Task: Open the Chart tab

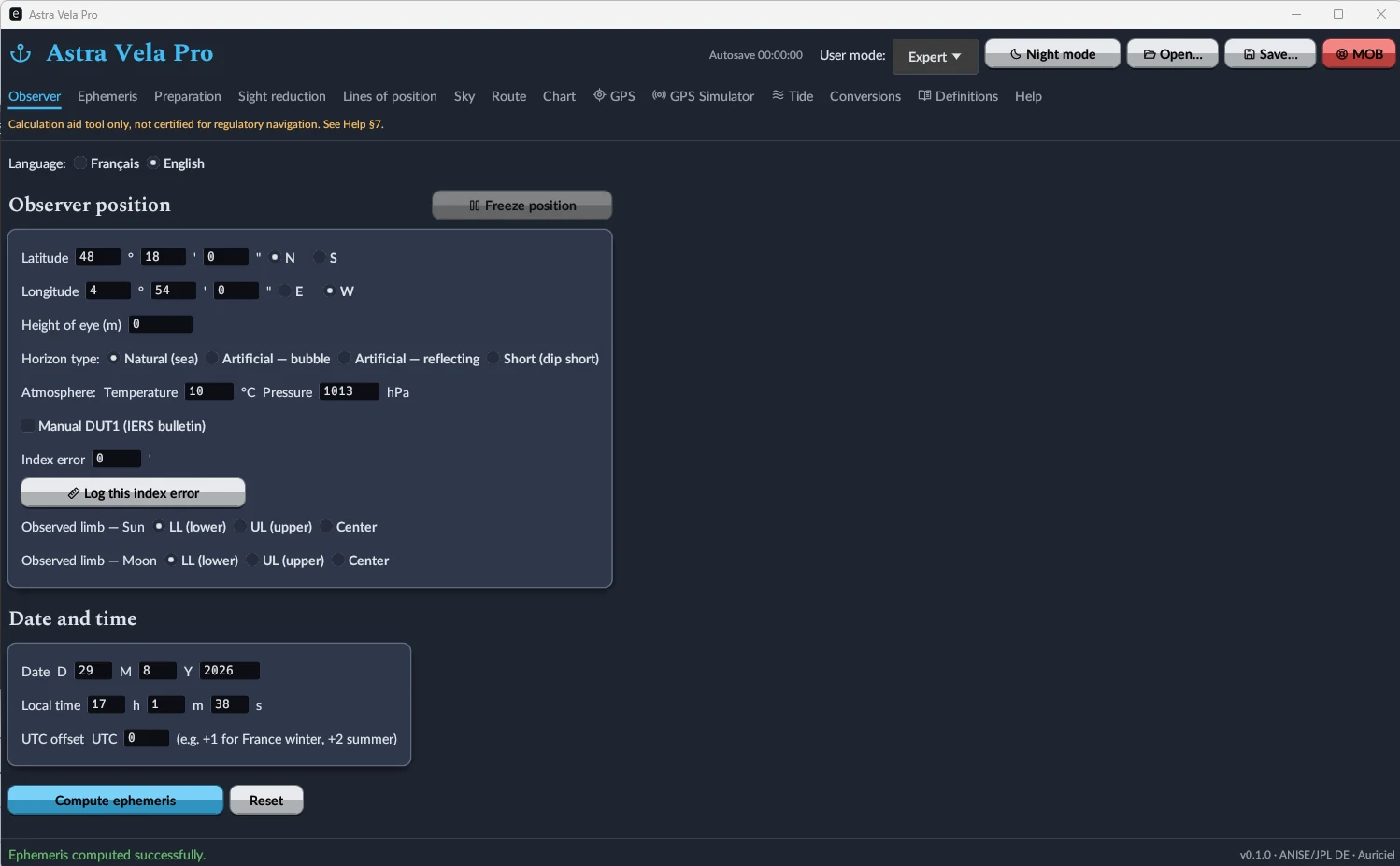Action: click(560, 96)
